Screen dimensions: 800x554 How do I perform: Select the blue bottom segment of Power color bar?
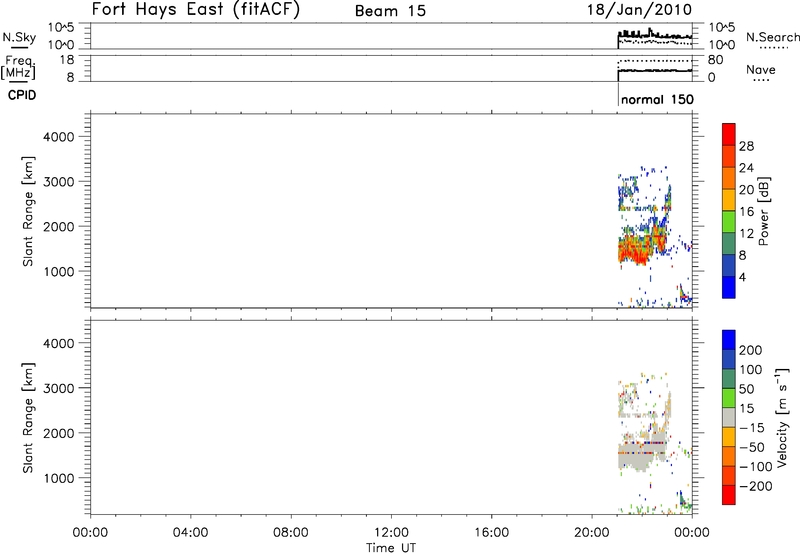coord(729,287)
